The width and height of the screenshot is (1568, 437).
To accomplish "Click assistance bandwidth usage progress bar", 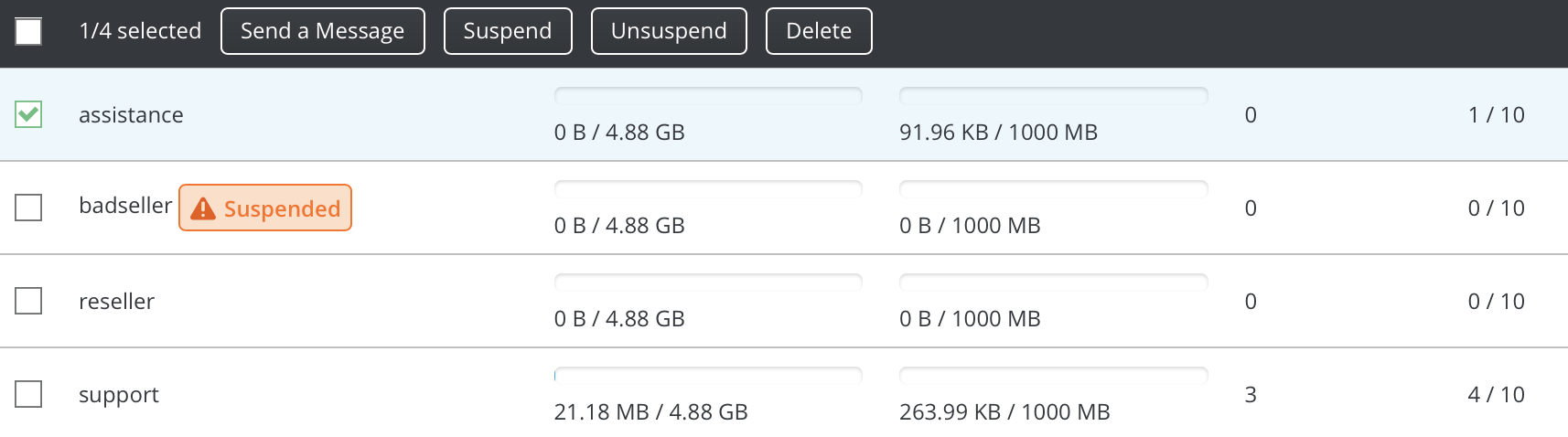I will [x=1054, y=95].
